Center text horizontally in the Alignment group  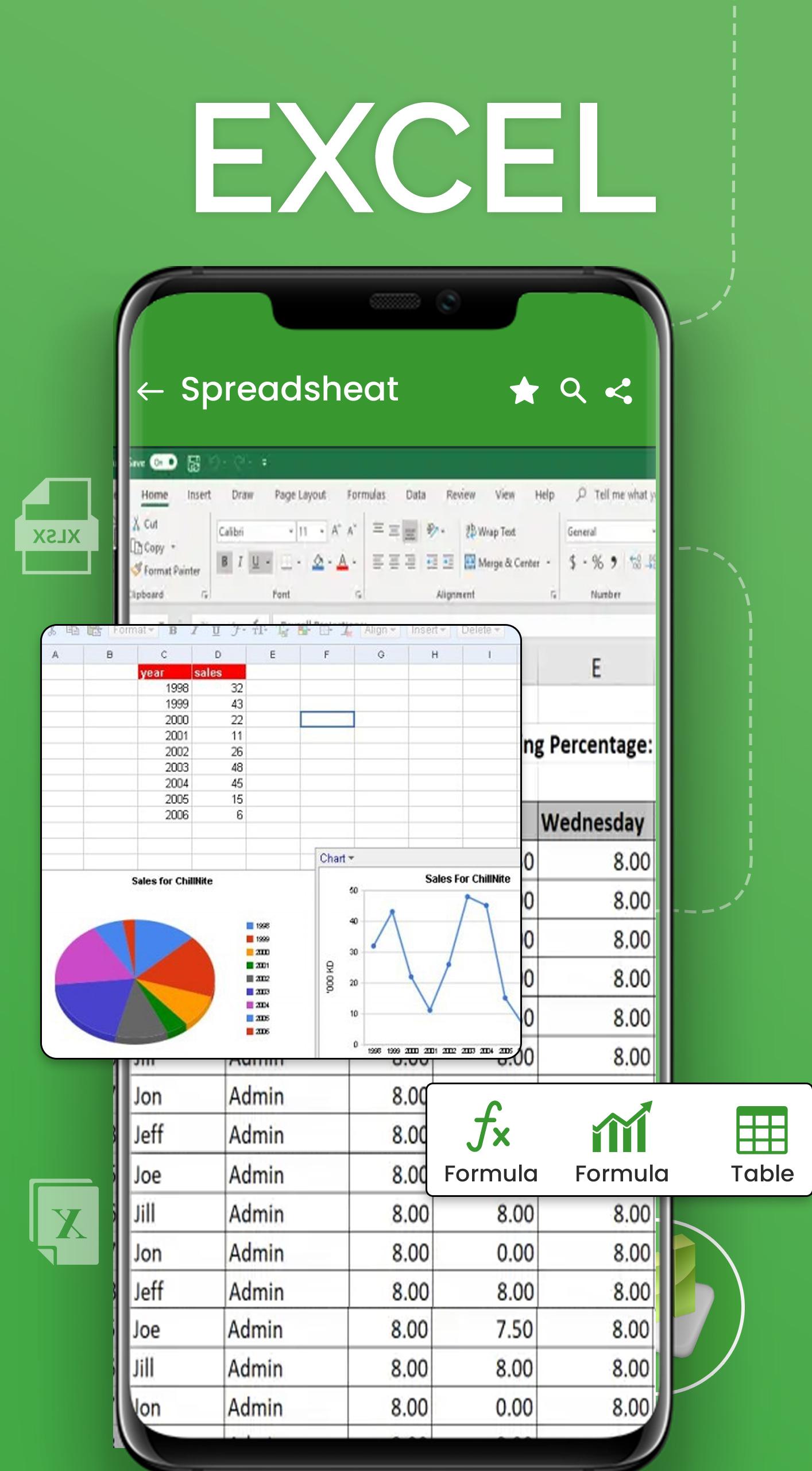tap(394, 562)
